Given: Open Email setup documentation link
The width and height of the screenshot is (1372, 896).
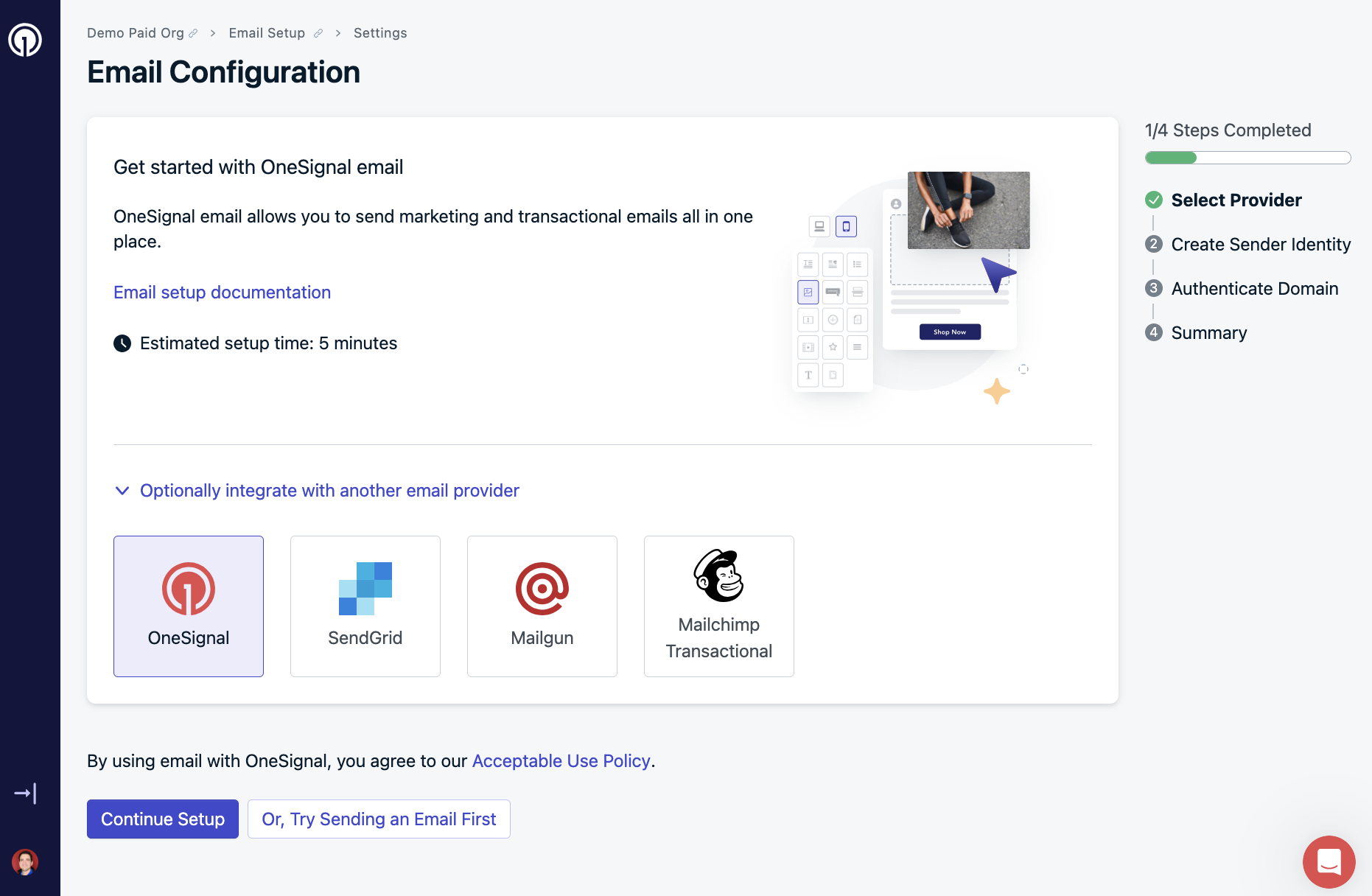Looking at the screenshot, I should click(x=223, y=293).
